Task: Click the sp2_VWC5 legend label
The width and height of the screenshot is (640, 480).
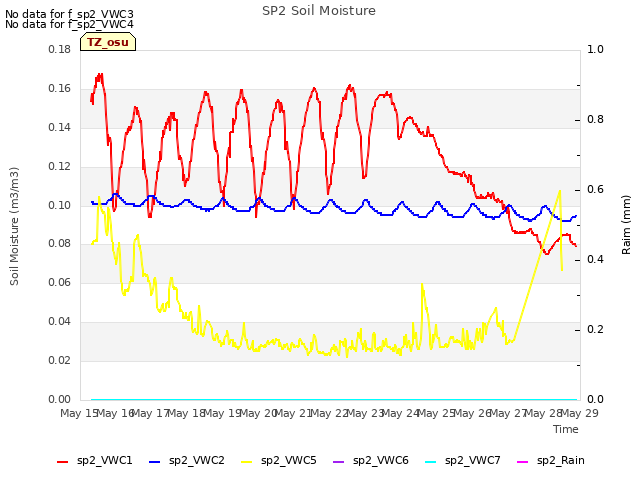Action: [289, 461]
